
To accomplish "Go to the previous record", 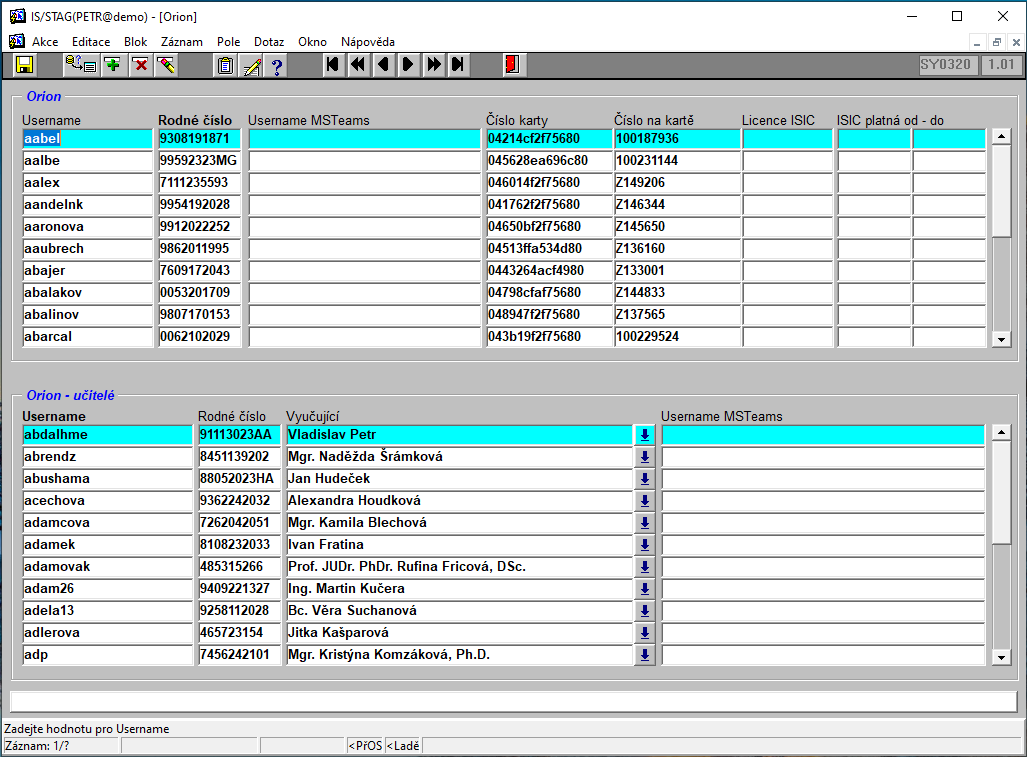I will pyautogui.click(x=384, y=65).
